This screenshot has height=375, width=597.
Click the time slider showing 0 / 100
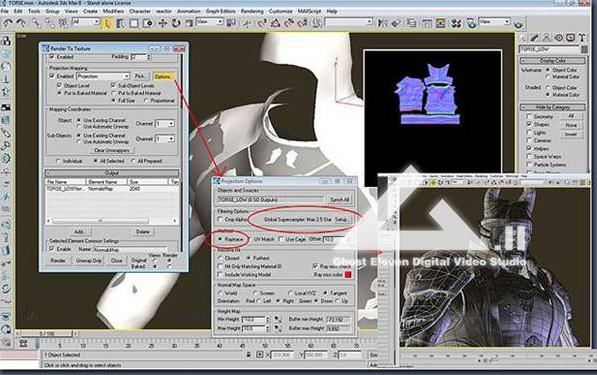(47, 334)
